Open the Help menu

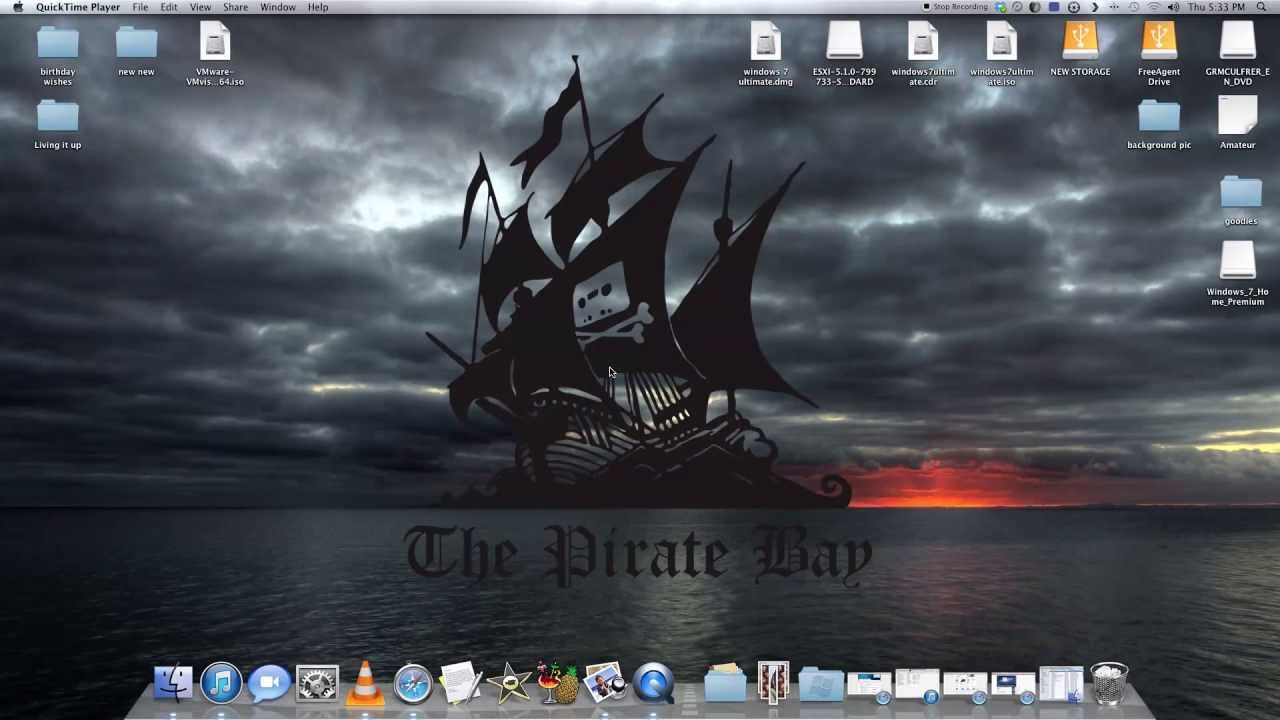pos(318,7)
